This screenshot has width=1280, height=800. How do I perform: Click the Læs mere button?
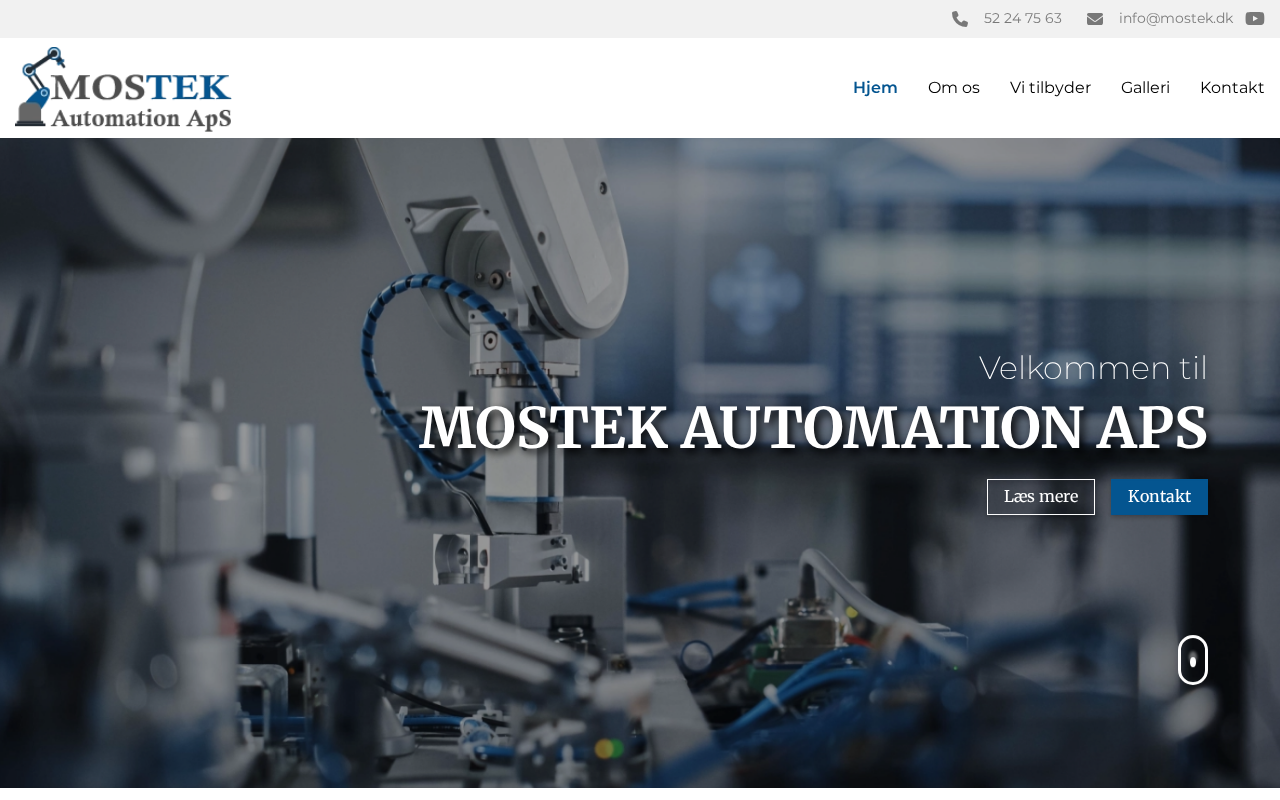click(1041, 497)
